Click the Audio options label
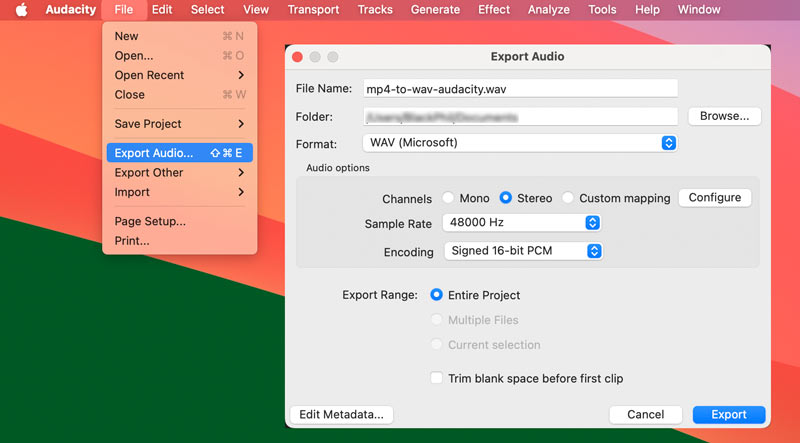Screen dimensions: 800x443 338,168
